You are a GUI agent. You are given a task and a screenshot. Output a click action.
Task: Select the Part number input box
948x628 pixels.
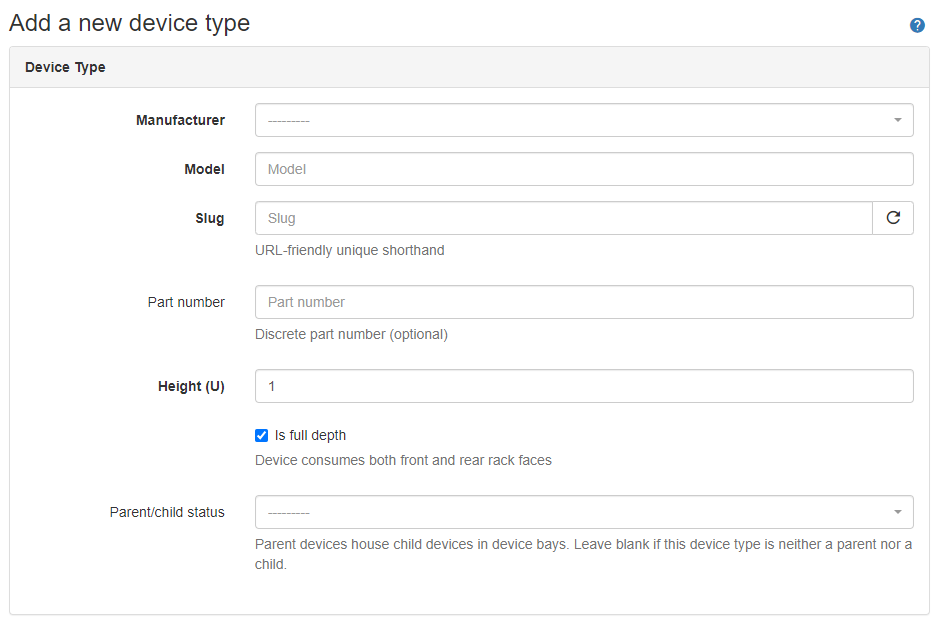coord(584,302)
